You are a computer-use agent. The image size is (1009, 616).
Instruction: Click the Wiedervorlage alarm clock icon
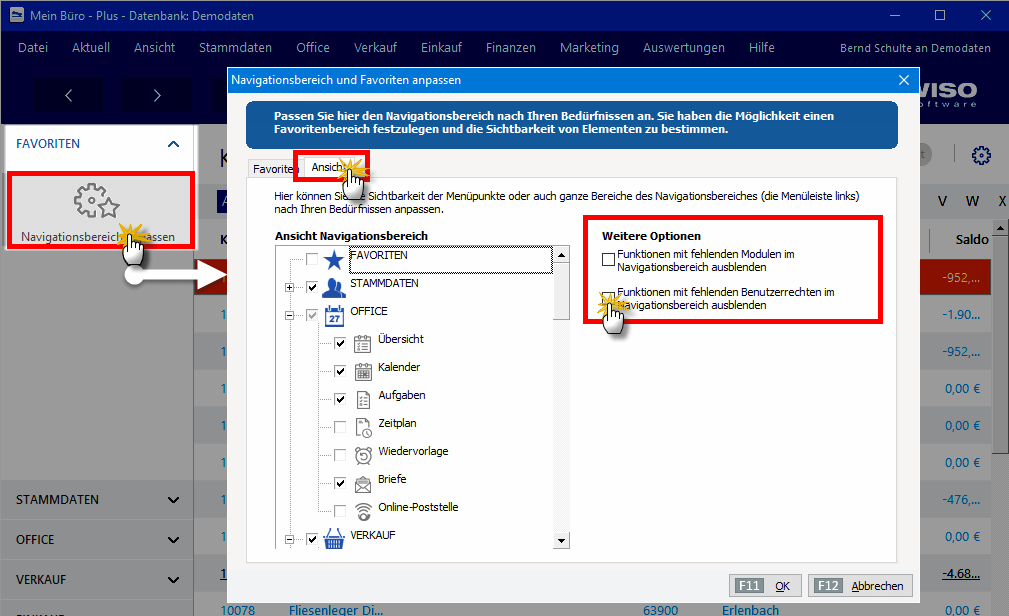pyautogui.click(x=363, y=455)
